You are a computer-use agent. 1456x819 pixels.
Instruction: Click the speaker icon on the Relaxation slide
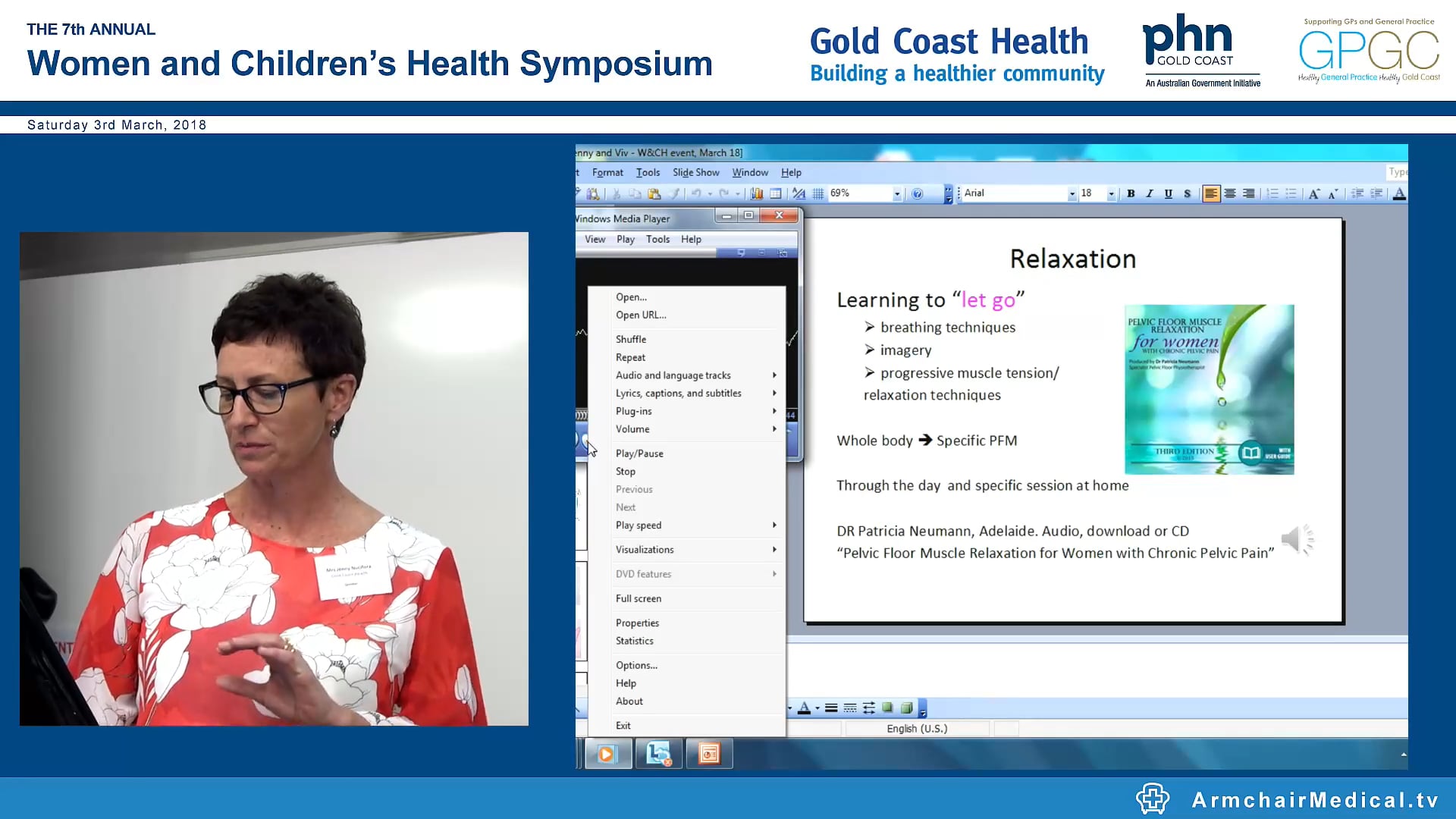click(x=1298, y=539)
